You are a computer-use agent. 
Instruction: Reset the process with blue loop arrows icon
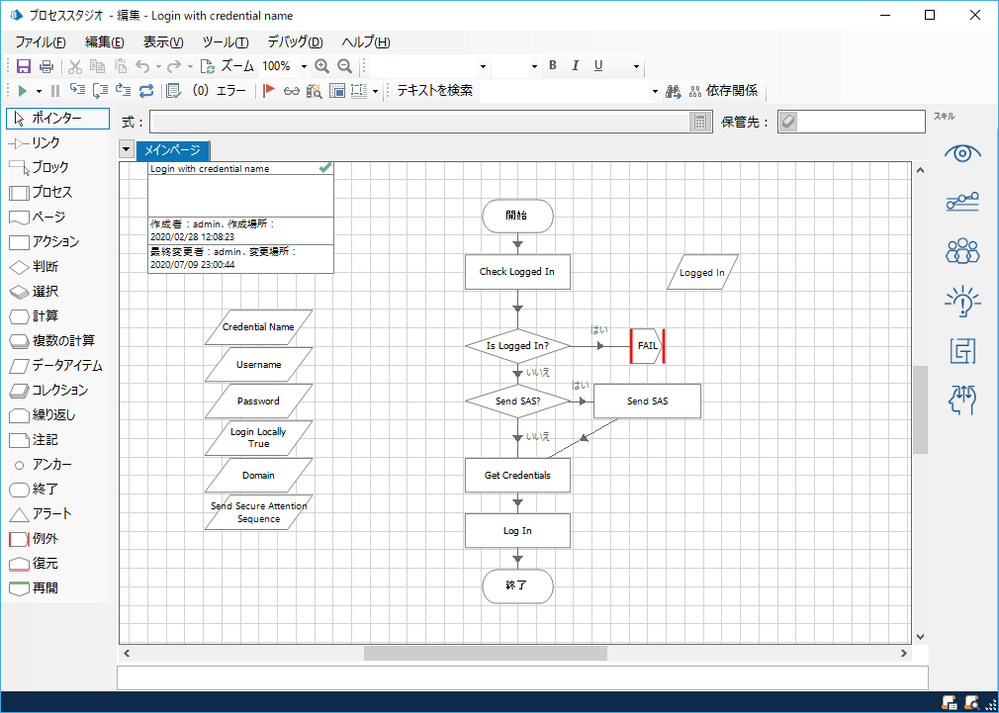click(x=147, y=90)
